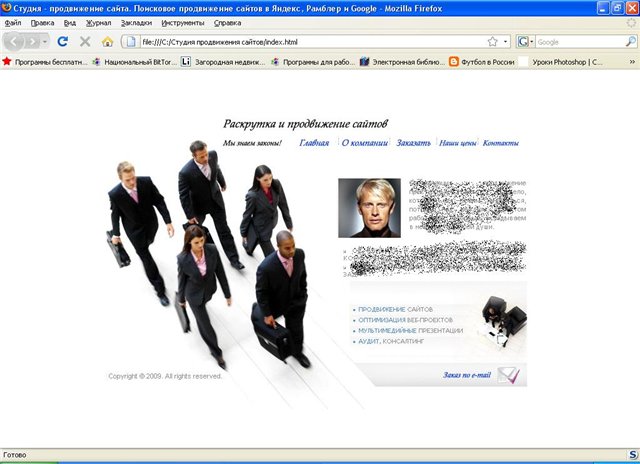The image size is (640, 464).
Task: Click the Copyright © 2009 footer text
Action: (x=165, y=376)
